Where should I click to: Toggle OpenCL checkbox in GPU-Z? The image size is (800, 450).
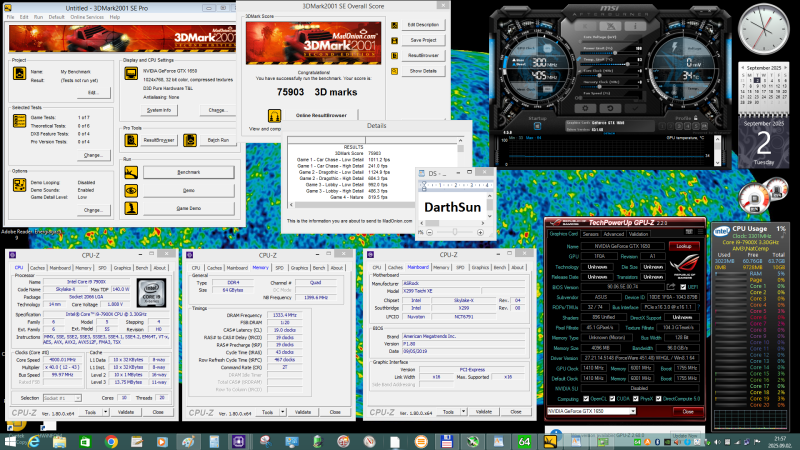586,398
